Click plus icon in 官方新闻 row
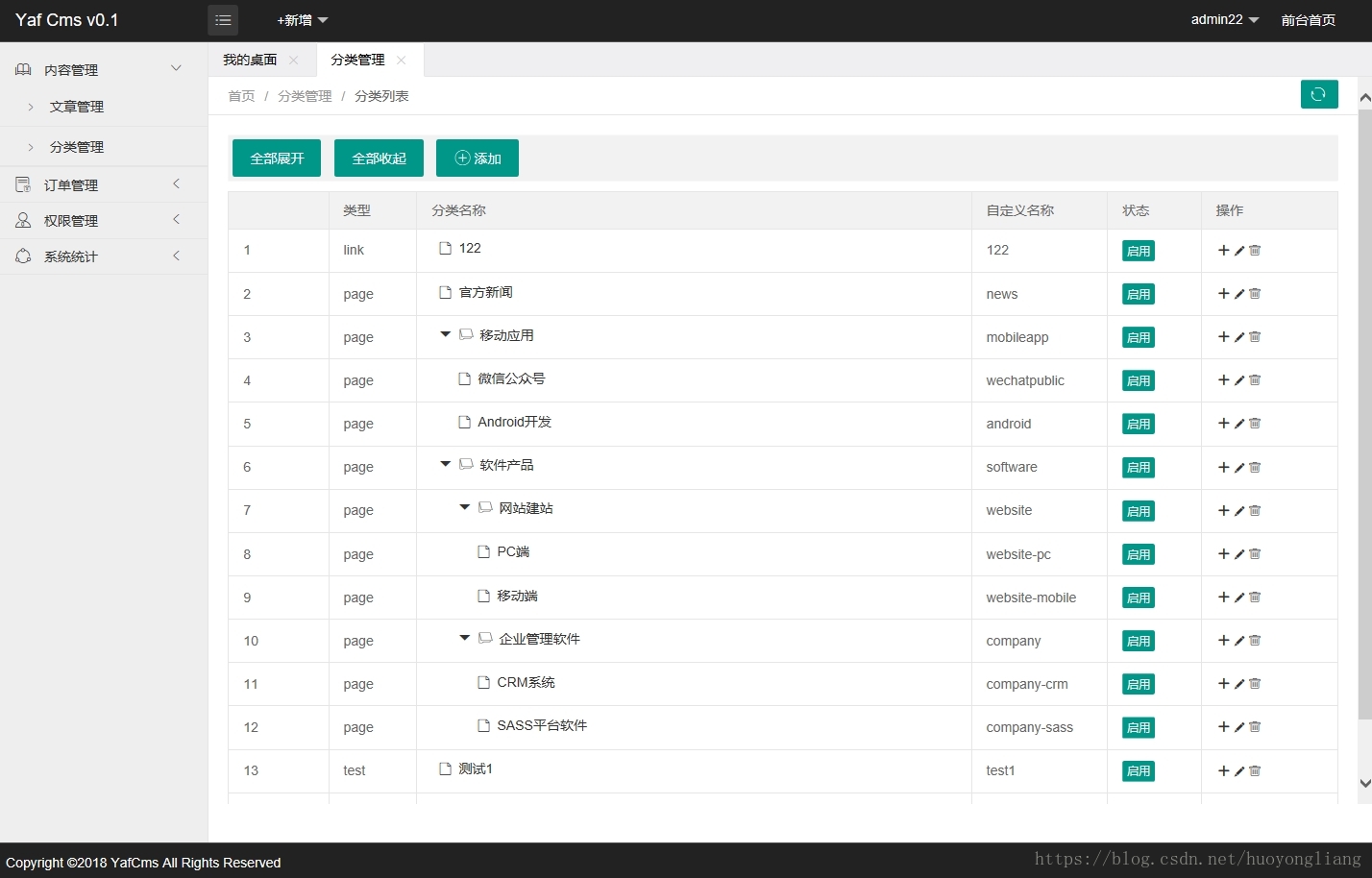Viewport: 1372px width, 878px height. [1223, 294]
